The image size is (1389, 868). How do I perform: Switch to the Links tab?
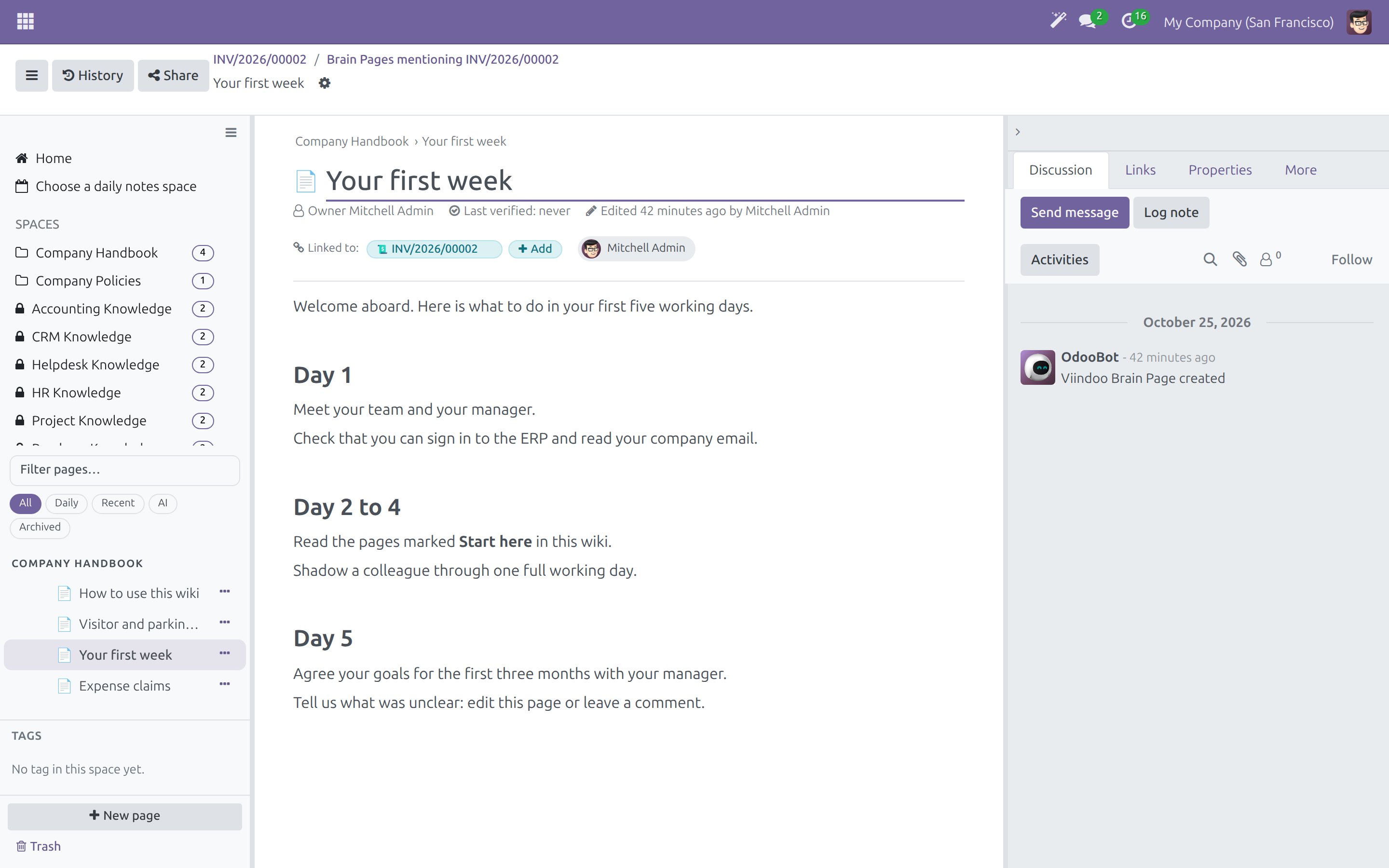pyautogui.click(x=1140, y=170)
